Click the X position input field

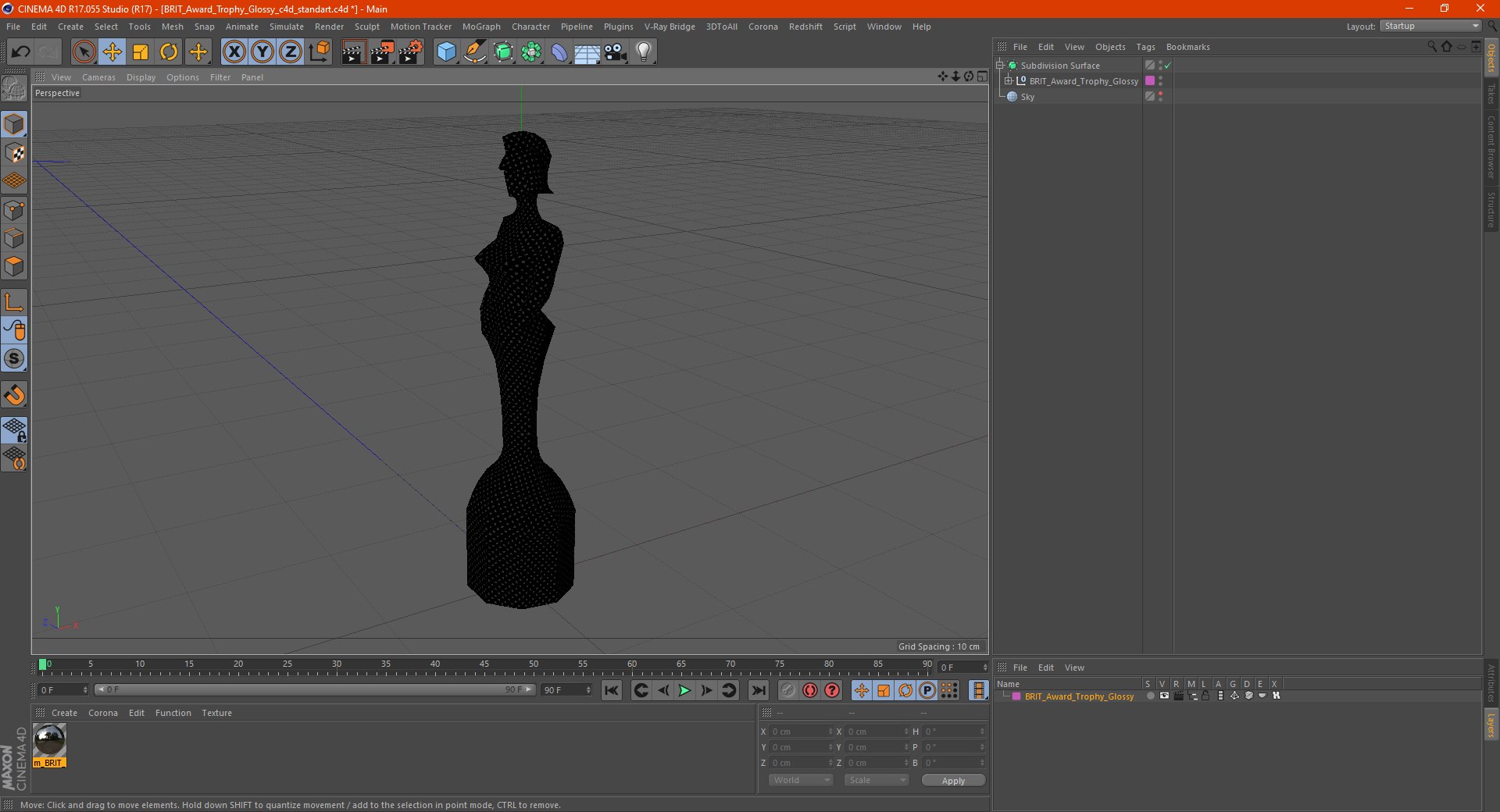tap(800, 732)
